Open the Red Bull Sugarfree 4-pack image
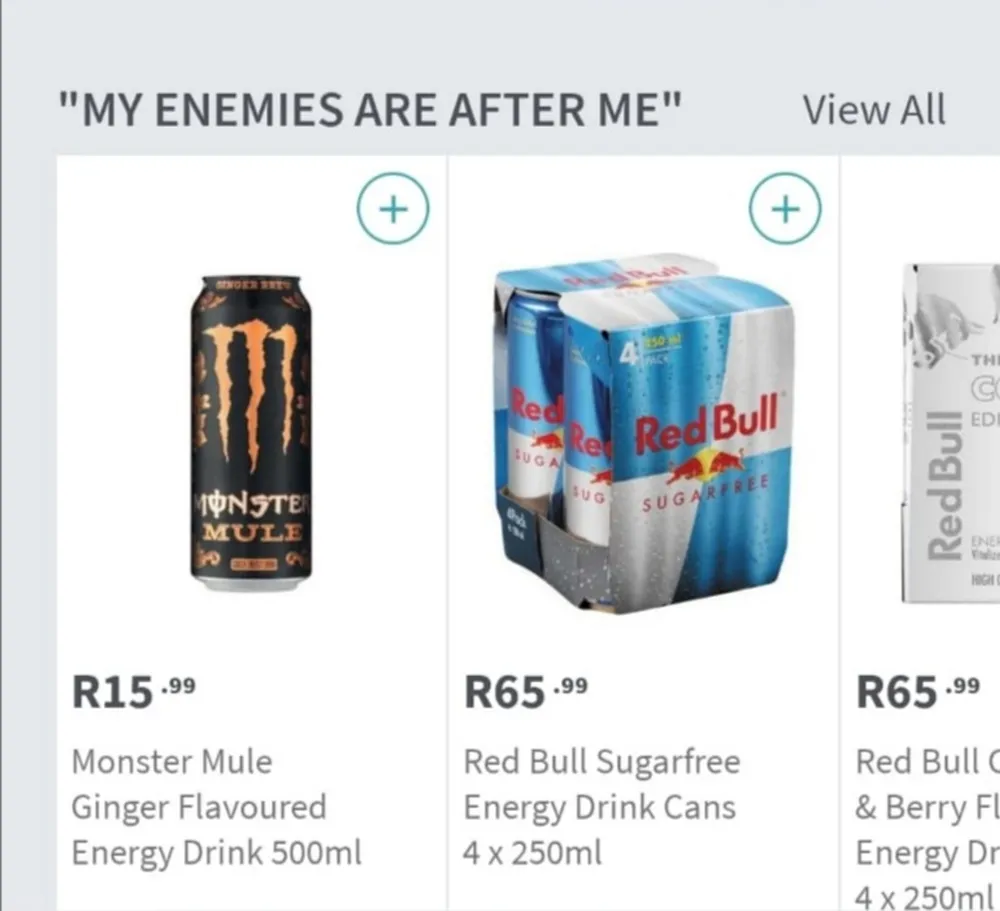This screenshot has width=1000, height=911. tap(644, 434)
